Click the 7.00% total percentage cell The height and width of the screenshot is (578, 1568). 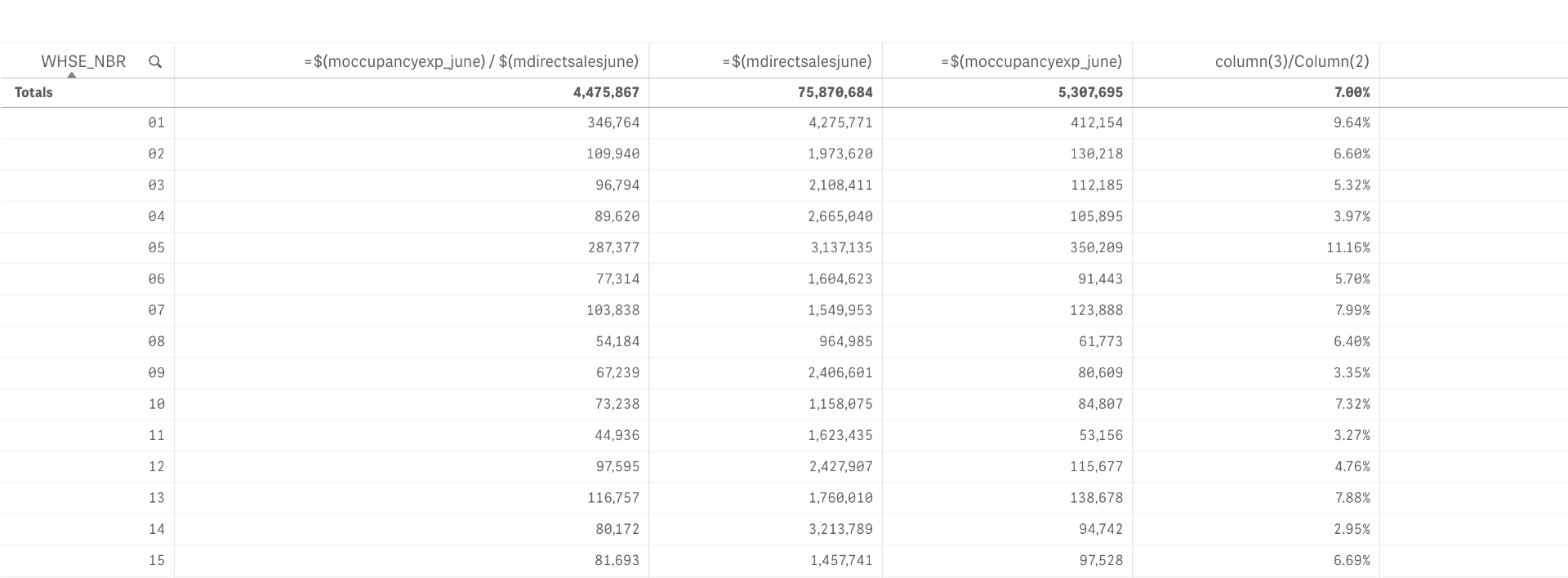[1352, 93]
